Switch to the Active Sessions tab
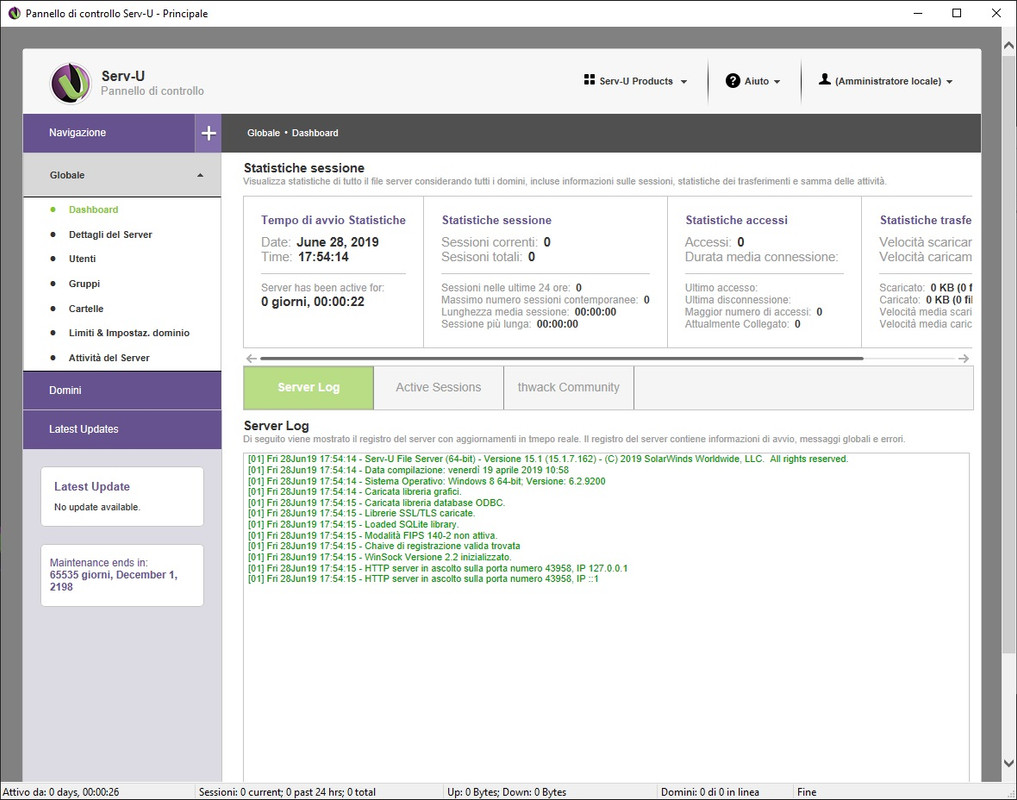This screenshot has height=800, width=1017. point(438,388)
